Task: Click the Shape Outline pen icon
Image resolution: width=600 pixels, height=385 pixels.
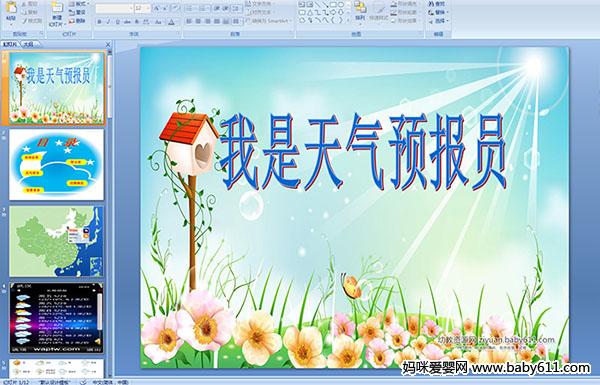Action: tap(394, 12)
